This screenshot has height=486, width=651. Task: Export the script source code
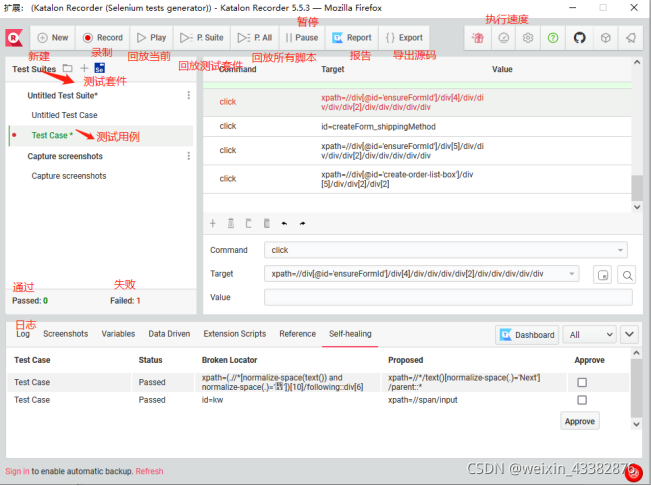404,38
